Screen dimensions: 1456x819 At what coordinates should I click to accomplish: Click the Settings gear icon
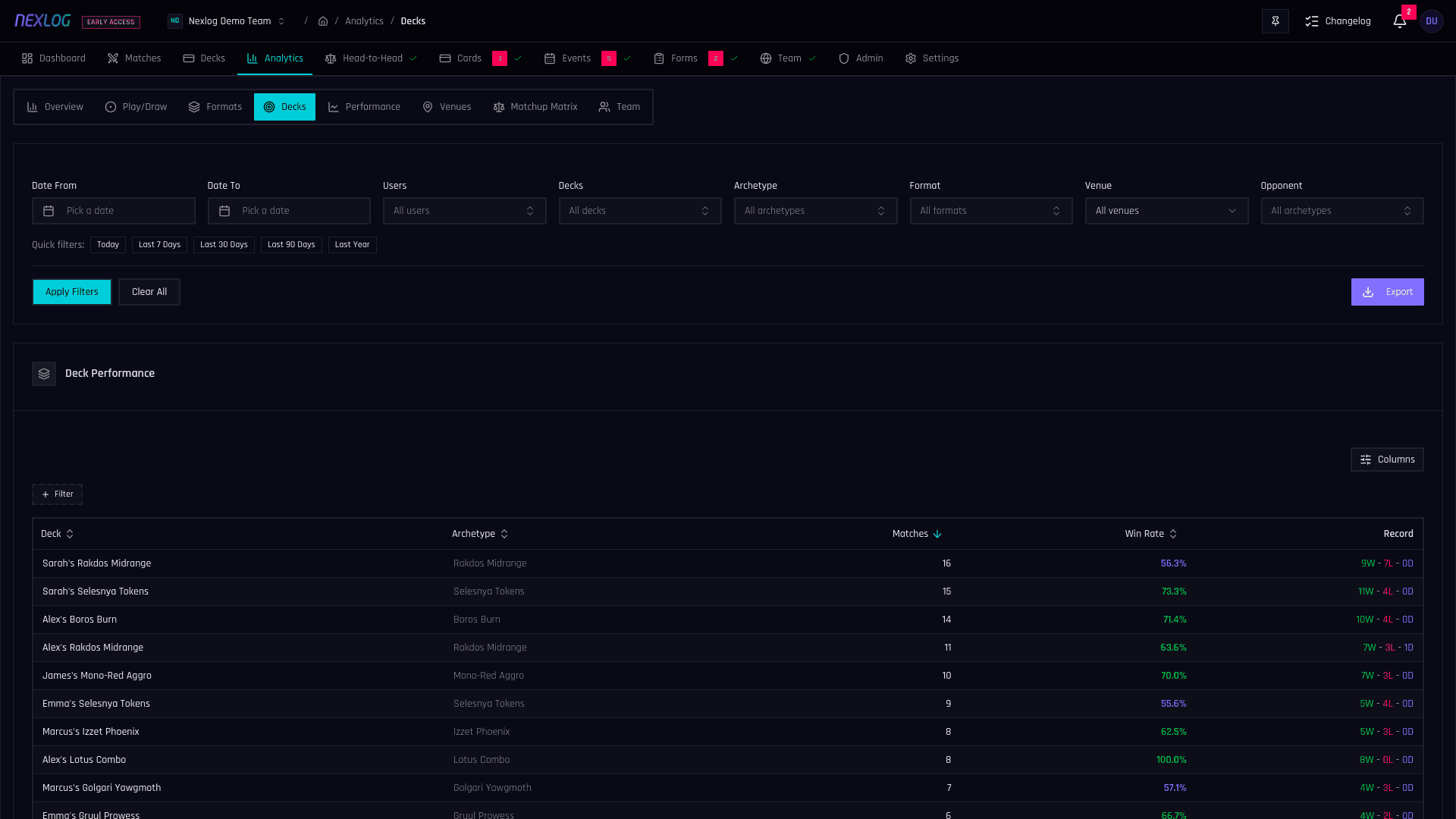(x=911, y=58)
